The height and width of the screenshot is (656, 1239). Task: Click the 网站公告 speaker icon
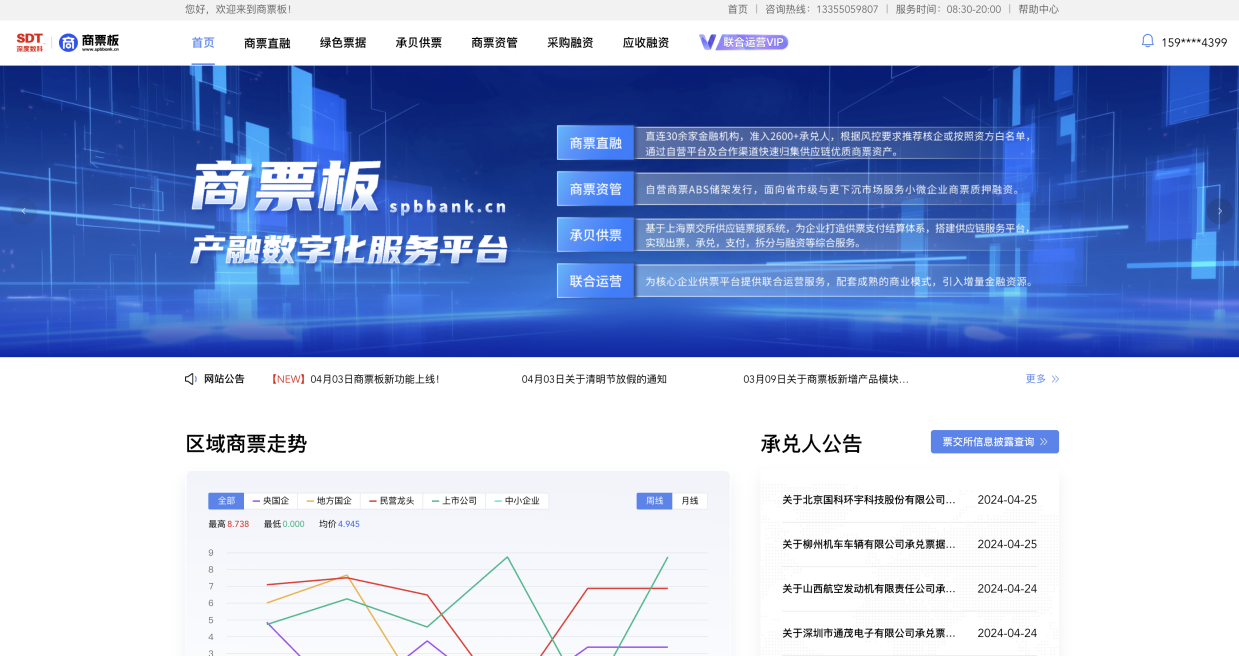tap(190, 379)
